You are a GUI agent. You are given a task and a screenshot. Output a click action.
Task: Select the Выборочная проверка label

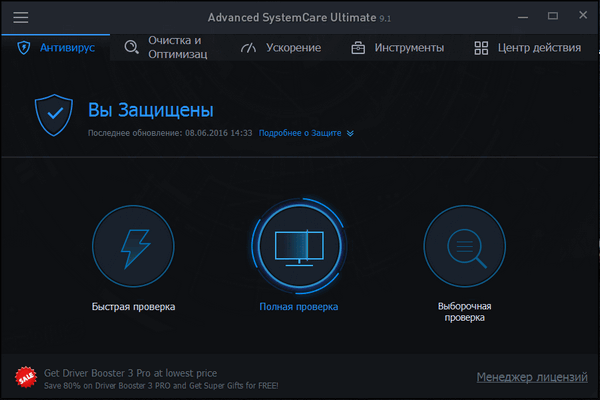(x=465, y=312)
